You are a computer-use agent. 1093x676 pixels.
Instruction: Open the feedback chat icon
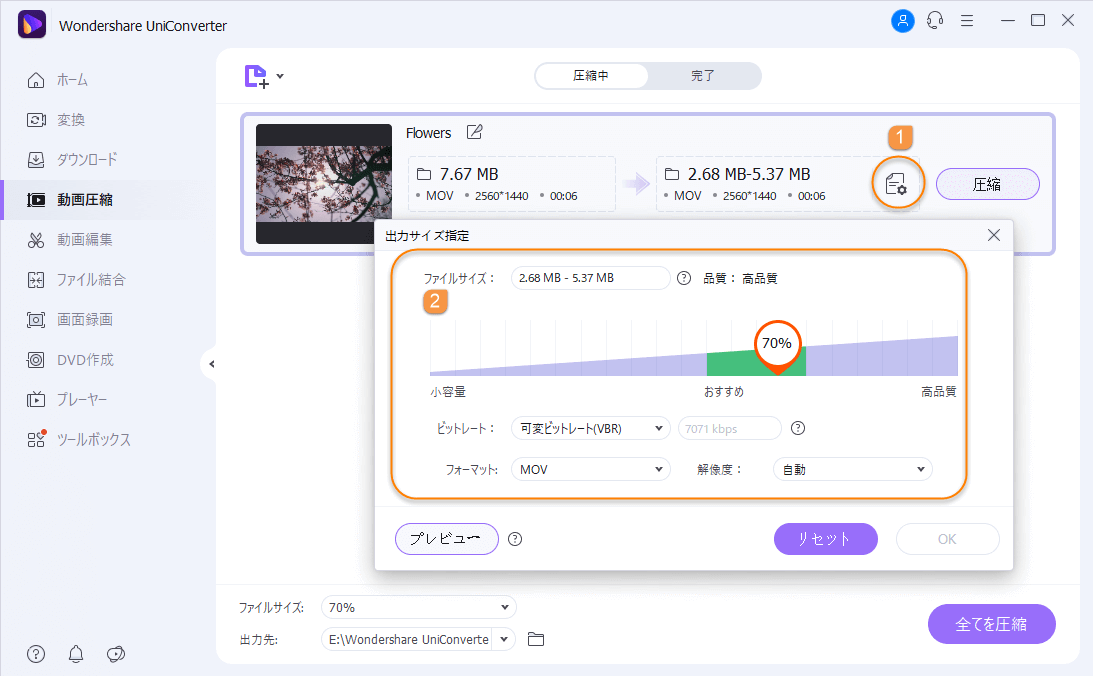pos(116,654)
